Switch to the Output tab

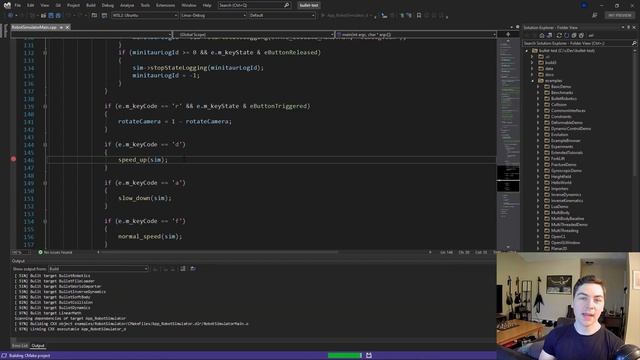(38, 346)
